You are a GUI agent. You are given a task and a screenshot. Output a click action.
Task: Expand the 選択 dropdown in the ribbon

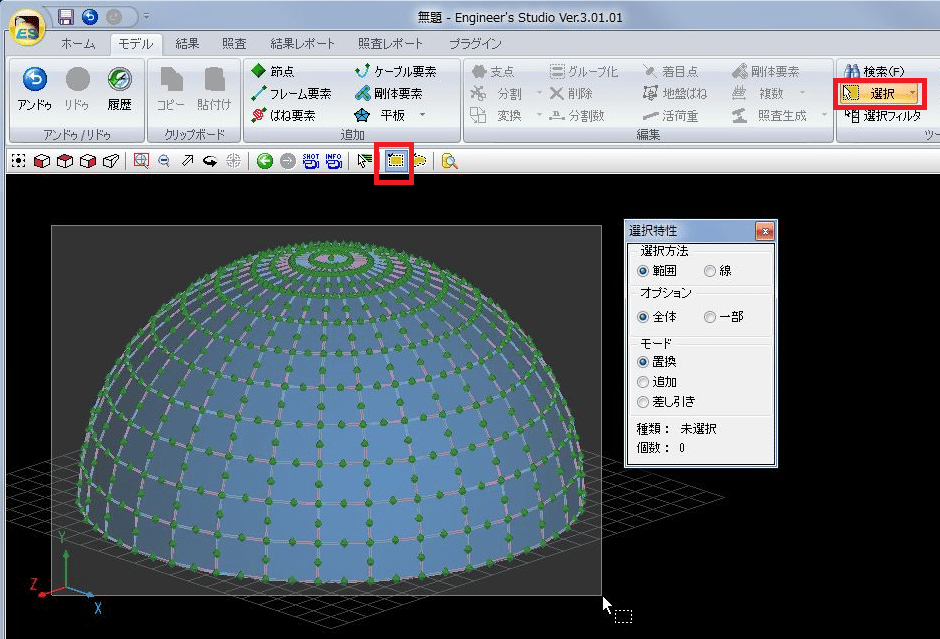912,94
